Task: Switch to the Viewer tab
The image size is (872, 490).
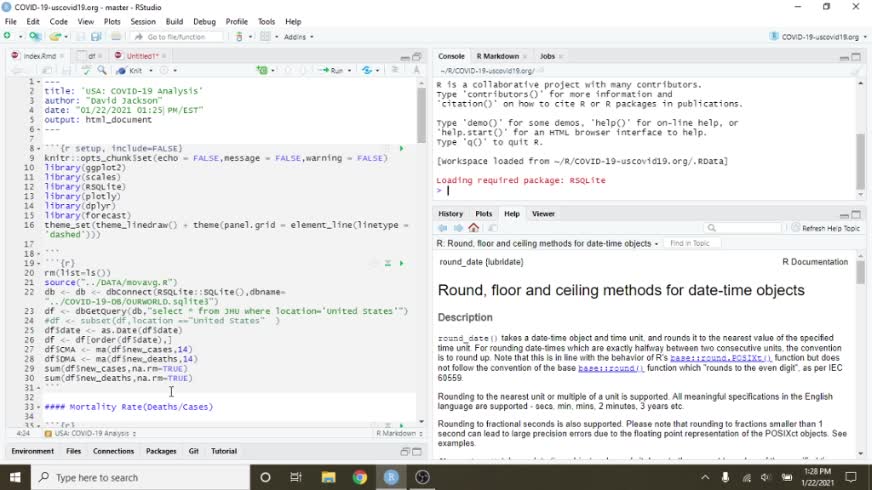Action: (x=543, y=214)
